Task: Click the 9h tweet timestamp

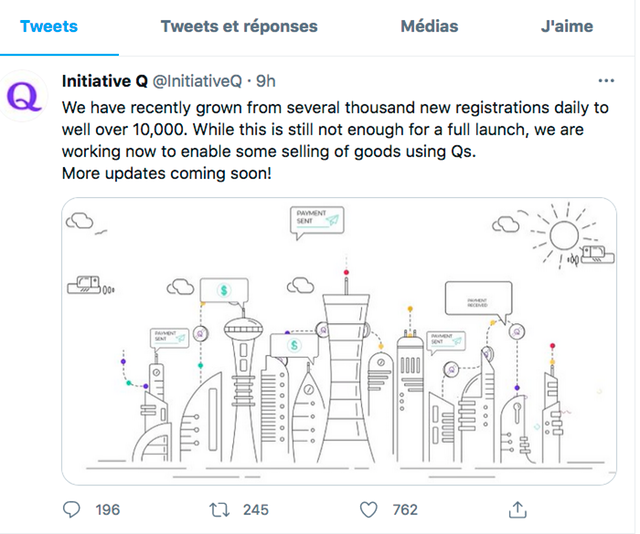Action: (267, 80)
